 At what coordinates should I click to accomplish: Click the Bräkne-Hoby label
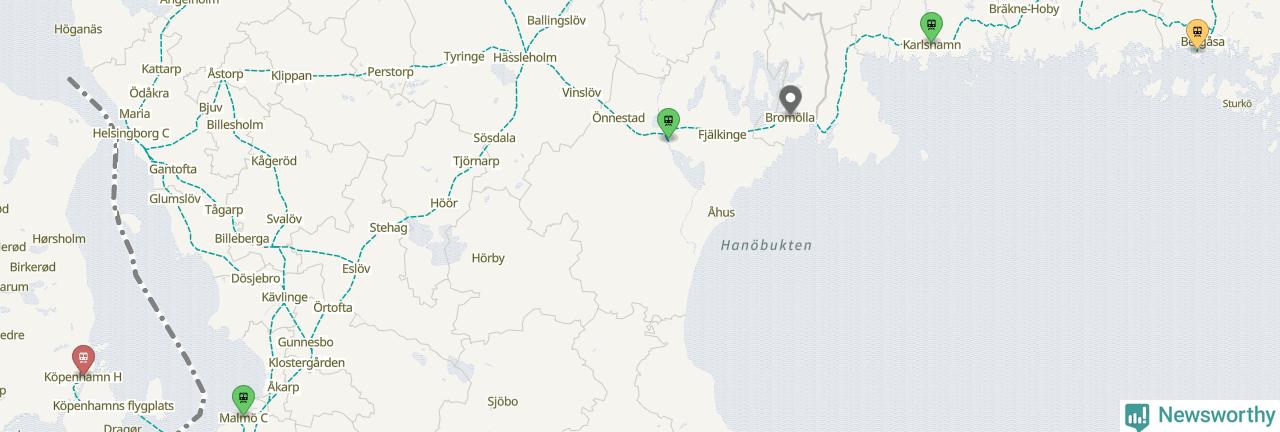pos(1023,9)
